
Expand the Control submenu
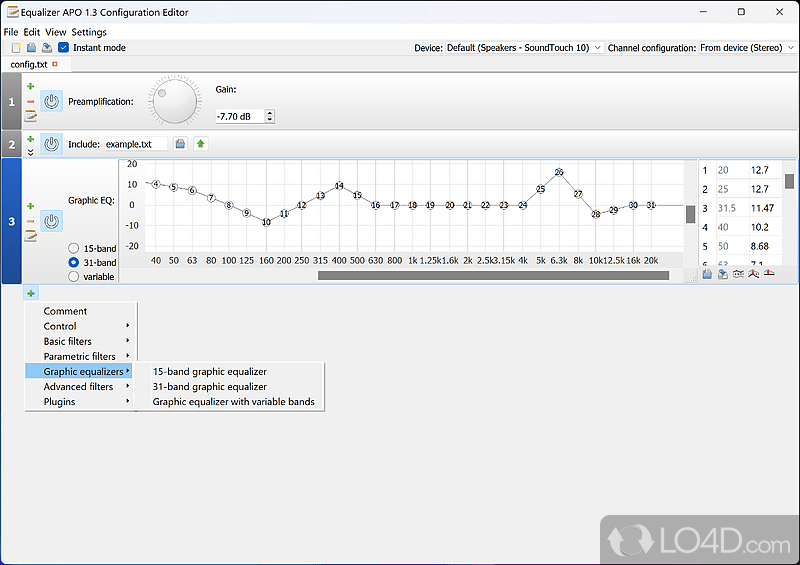click(81, 326)
